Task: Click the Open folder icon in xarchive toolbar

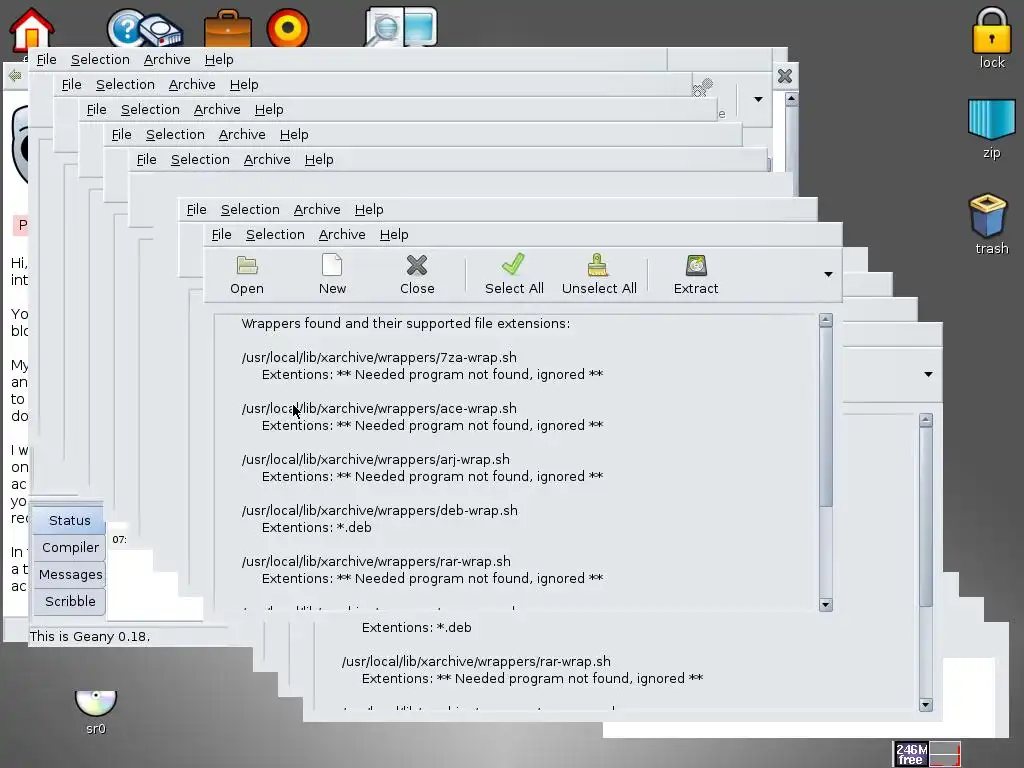Action: click(247, 265)
